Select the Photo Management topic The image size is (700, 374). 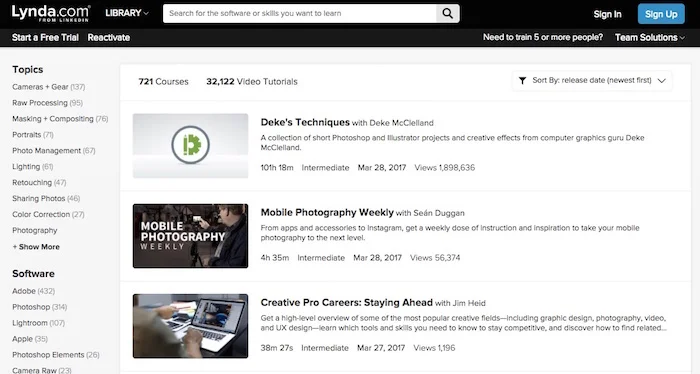[54, 151]
